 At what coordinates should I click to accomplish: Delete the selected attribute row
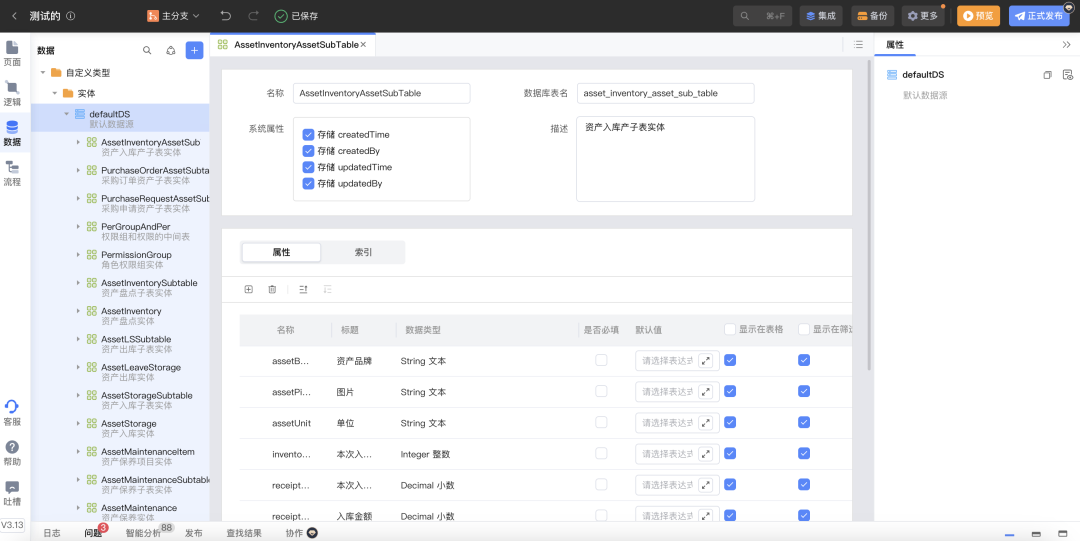pyautogui.click(x=272, y=289)
